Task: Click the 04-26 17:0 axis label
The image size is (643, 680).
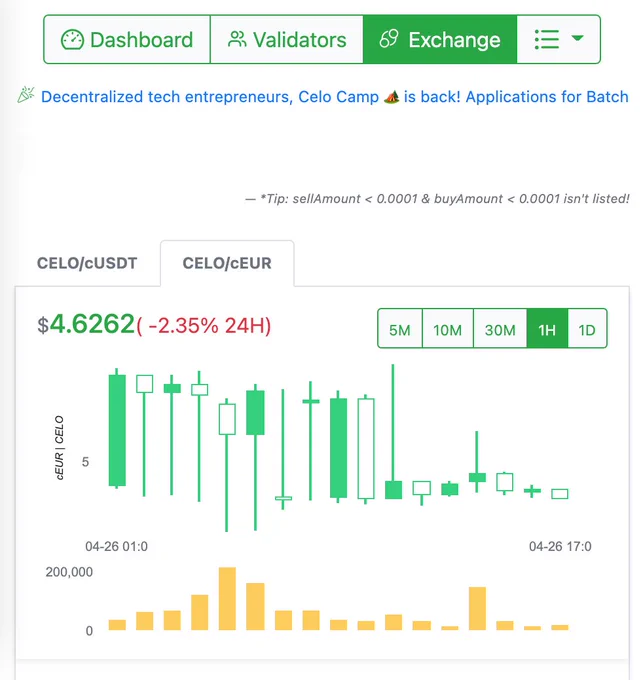Action: click(560, 546)
